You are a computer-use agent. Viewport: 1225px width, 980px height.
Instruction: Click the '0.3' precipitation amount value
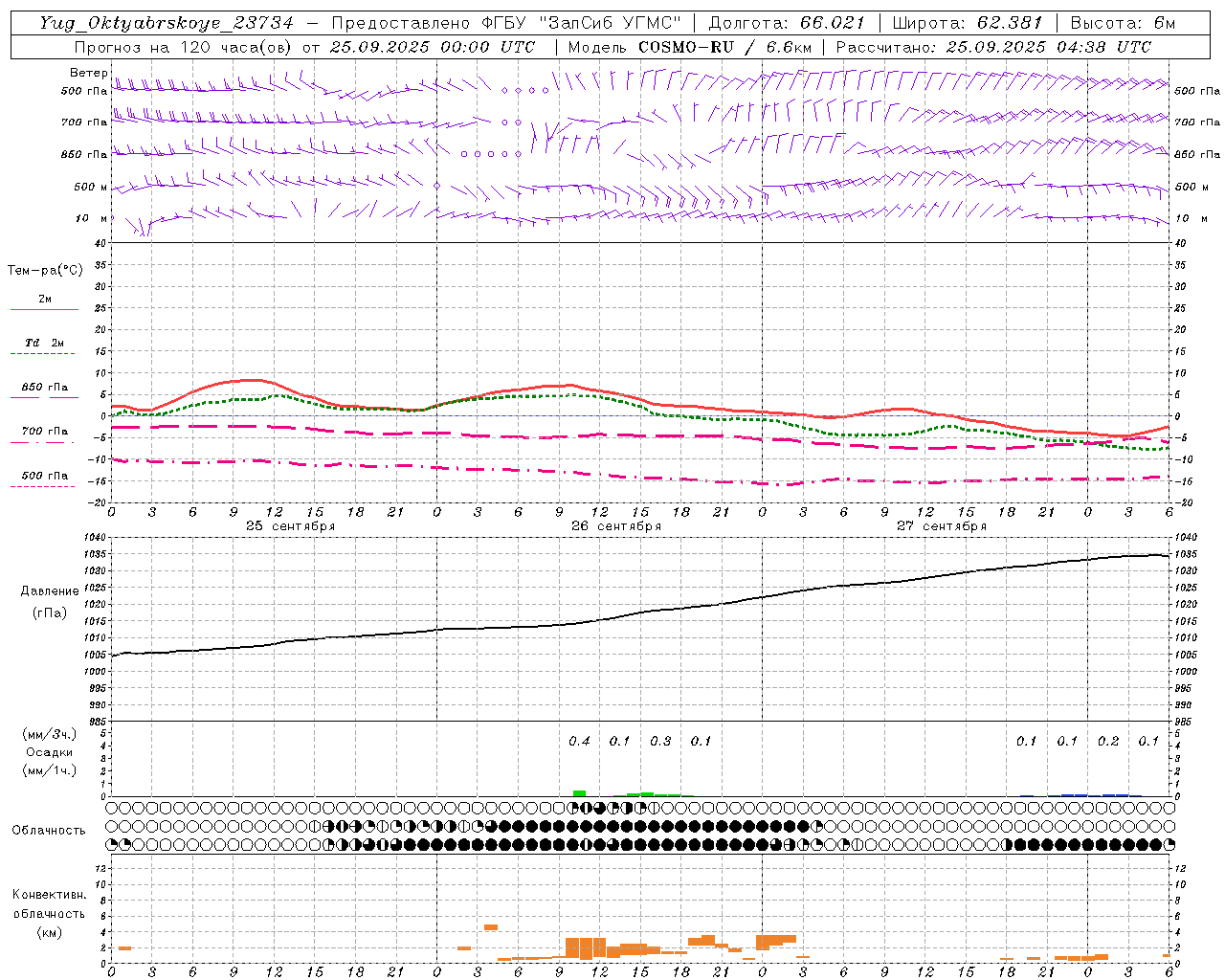(660, 741)
